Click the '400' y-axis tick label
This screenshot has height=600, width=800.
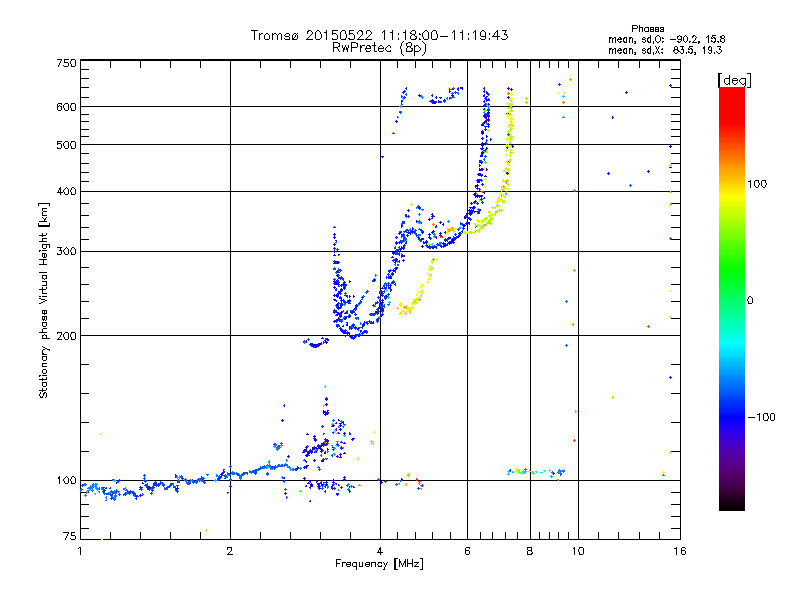tap(66, 191)
